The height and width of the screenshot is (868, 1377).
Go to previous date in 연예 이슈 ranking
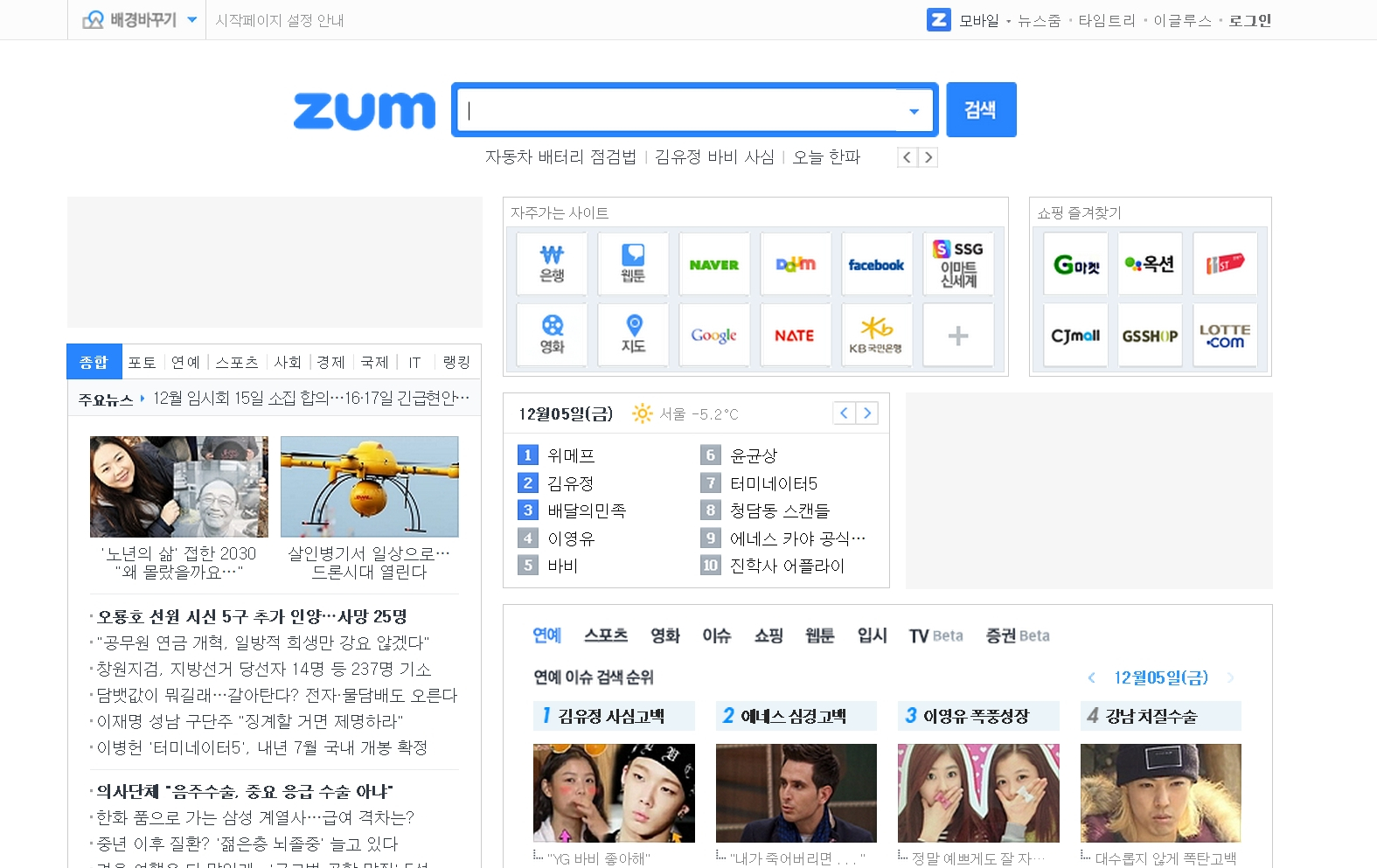[x=1091, y=677]
